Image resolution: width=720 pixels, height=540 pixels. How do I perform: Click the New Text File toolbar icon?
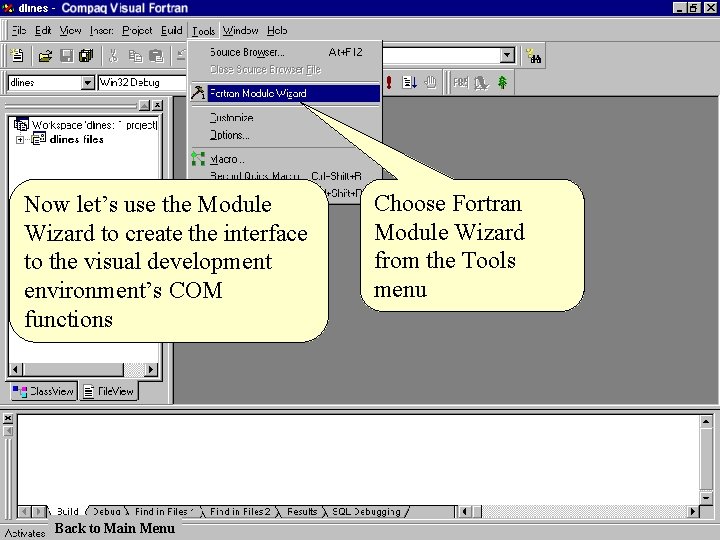tap(17, 56)
